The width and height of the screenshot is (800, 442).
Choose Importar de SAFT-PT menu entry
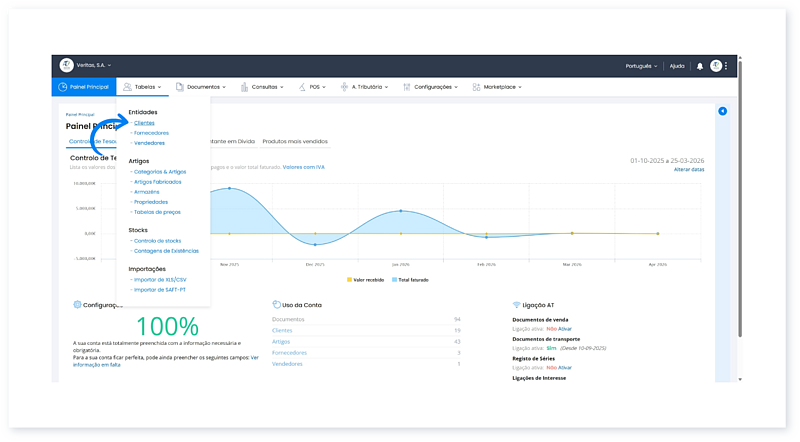160,289
